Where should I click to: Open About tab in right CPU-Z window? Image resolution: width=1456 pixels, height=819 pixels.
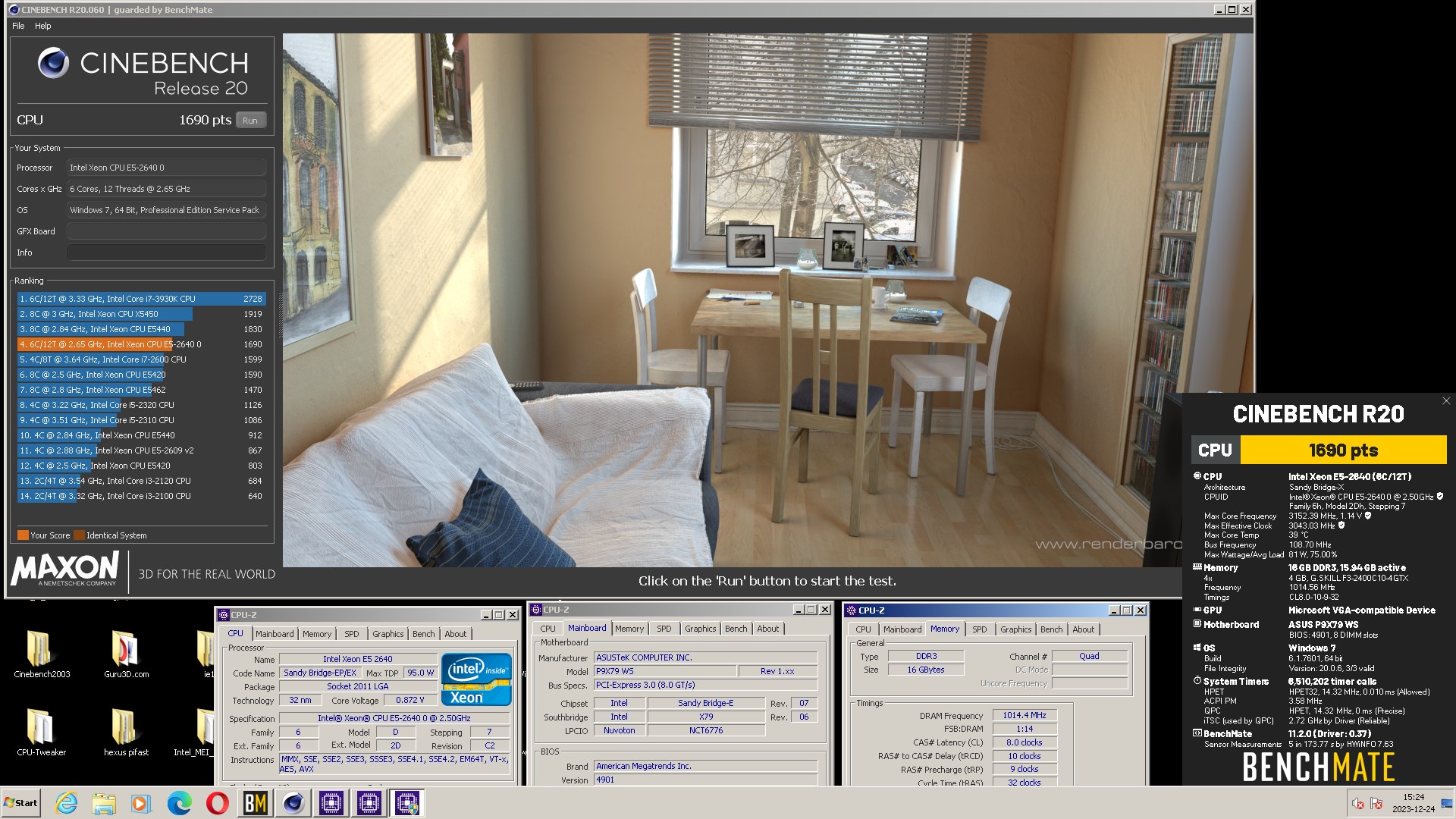point(1084,629)
